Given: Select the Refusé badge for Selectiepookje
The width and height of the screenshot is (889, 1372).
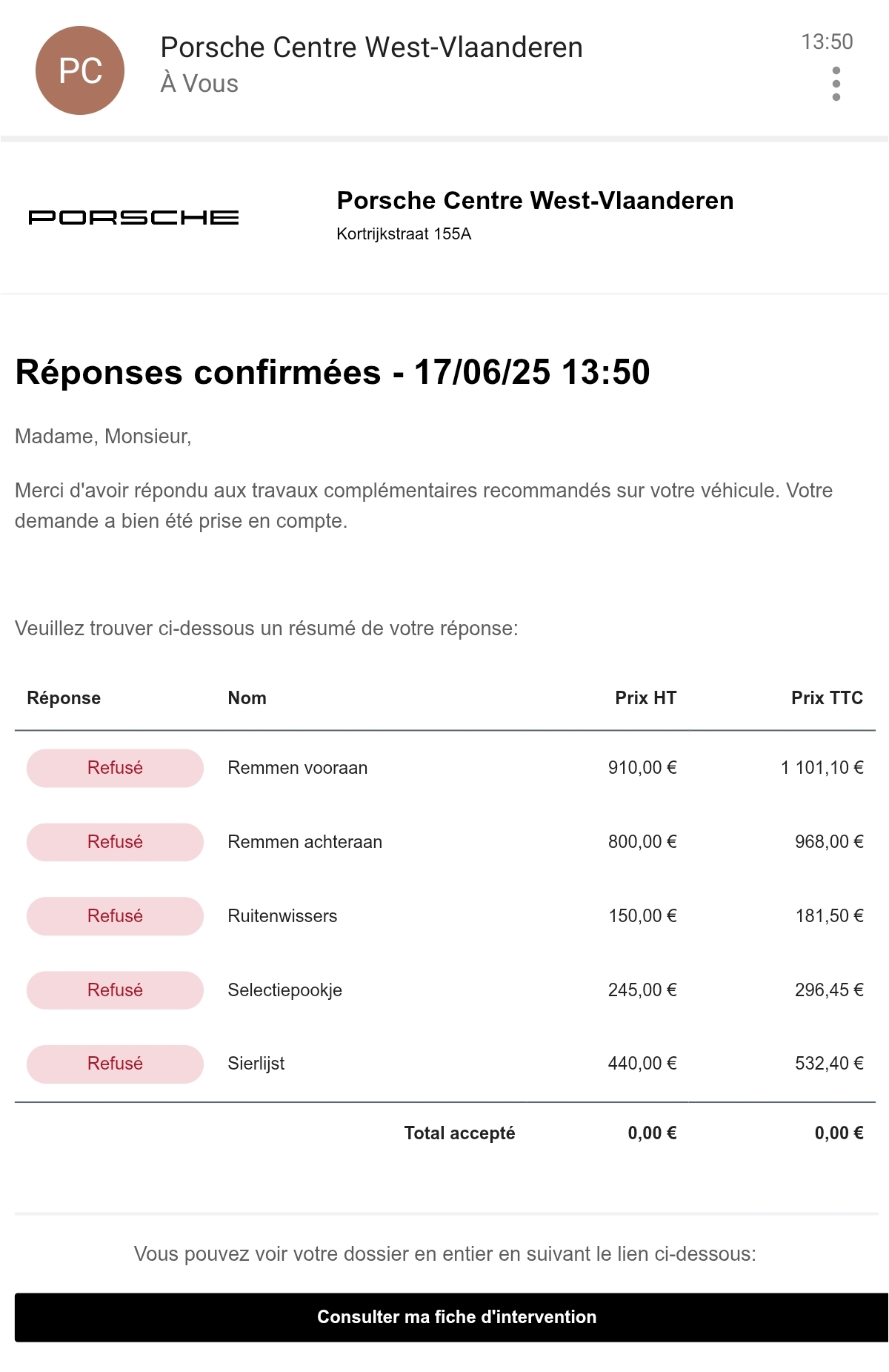Looking at the screenshot, I should tap(115, 990).
